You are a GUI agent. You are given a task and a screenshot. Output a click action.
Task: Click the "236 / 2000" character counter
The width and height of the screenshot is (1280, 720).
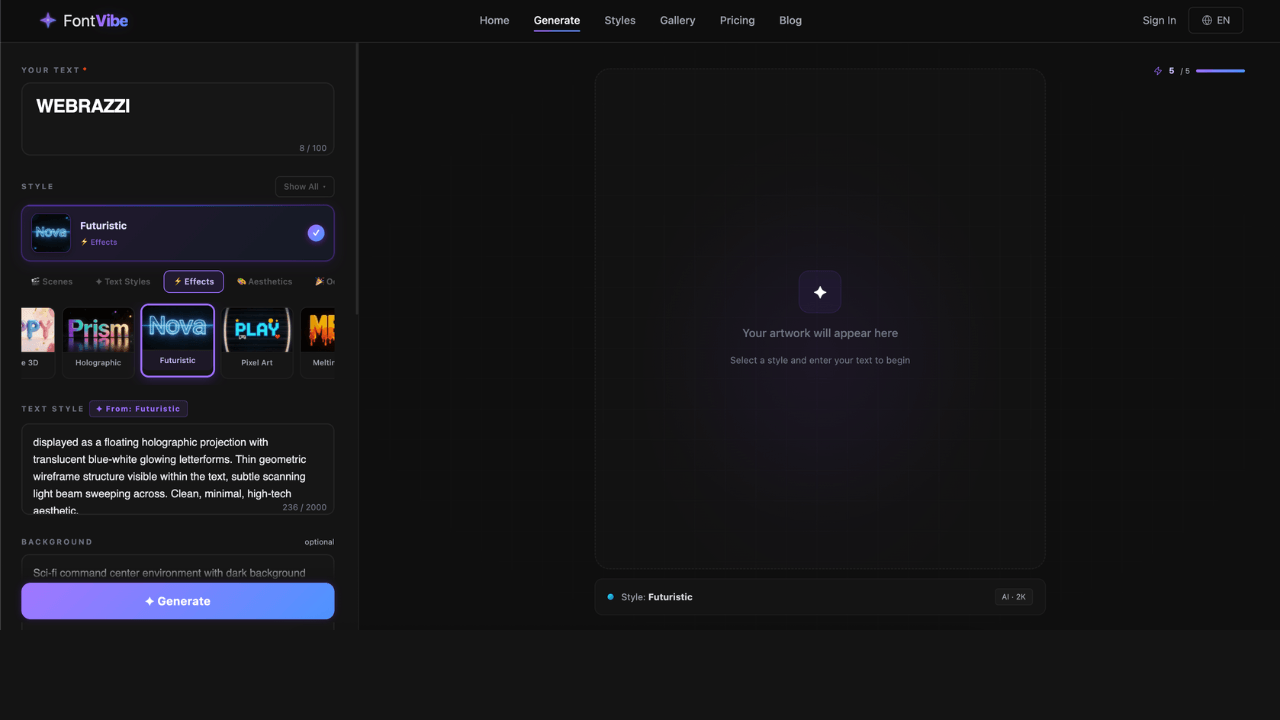[305, 507]
